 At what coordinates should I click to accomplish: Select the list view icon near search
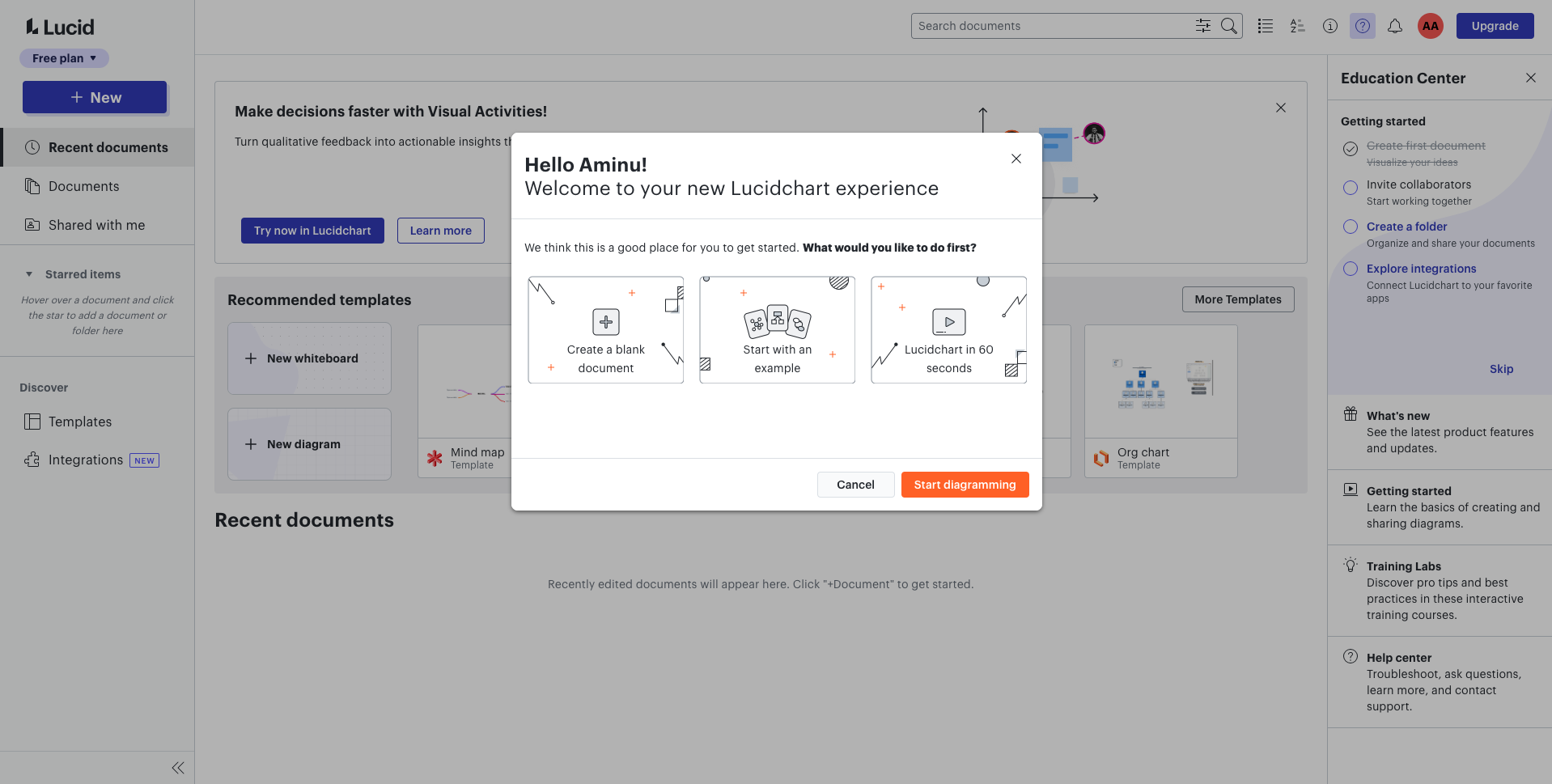coord(1265,26)
